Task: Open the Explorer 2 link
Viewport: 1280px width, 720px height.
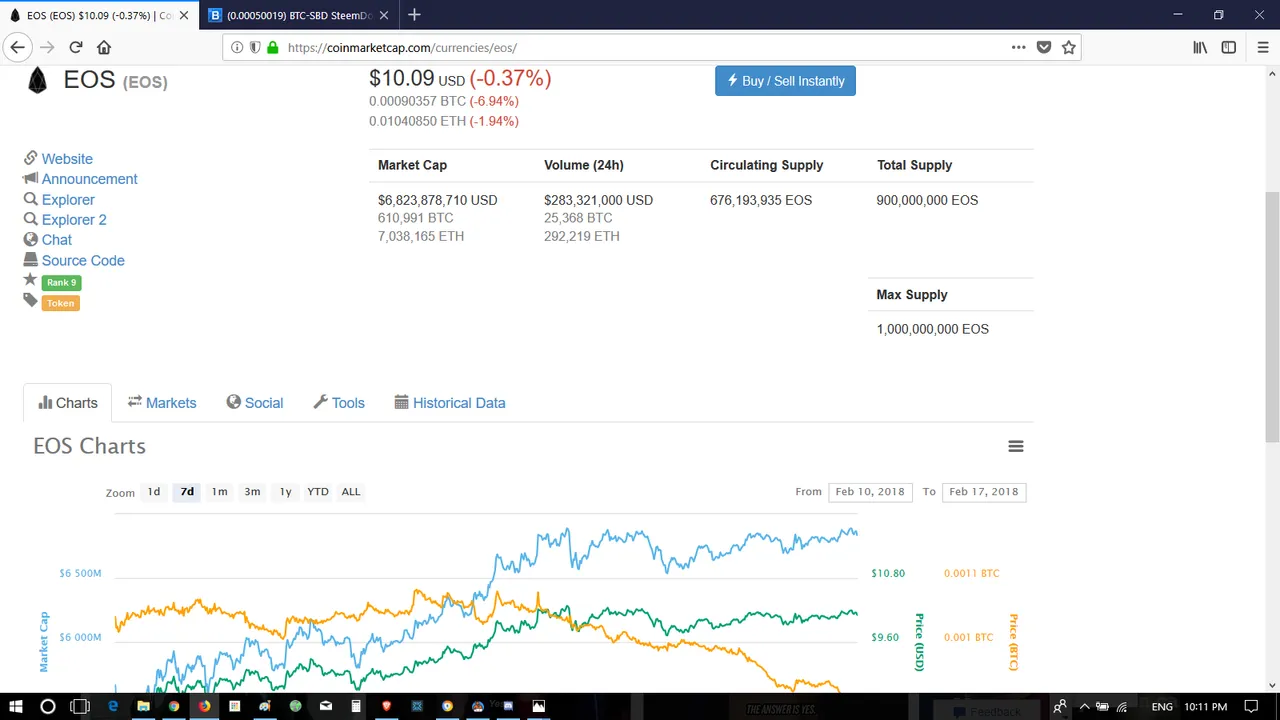Action: pyautogui.click(x=74, y=220)
